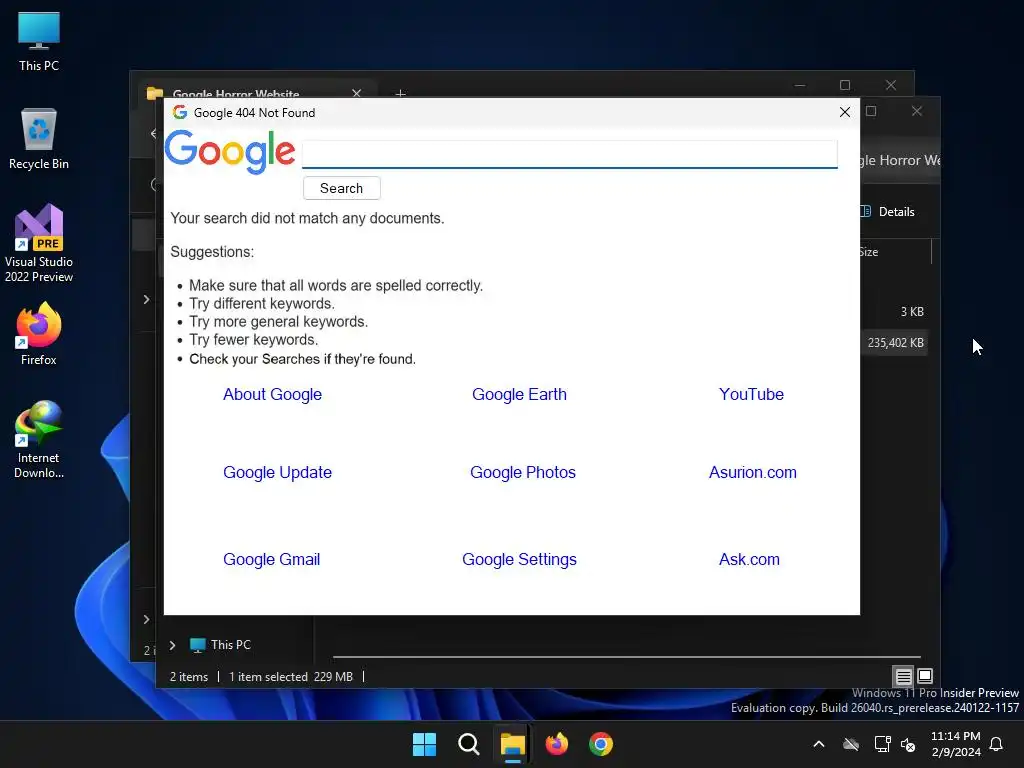Screen dimensions: 1024x768
Task: Click the Explorer horizontal scrollbar
Action: (x=627, y=656)
